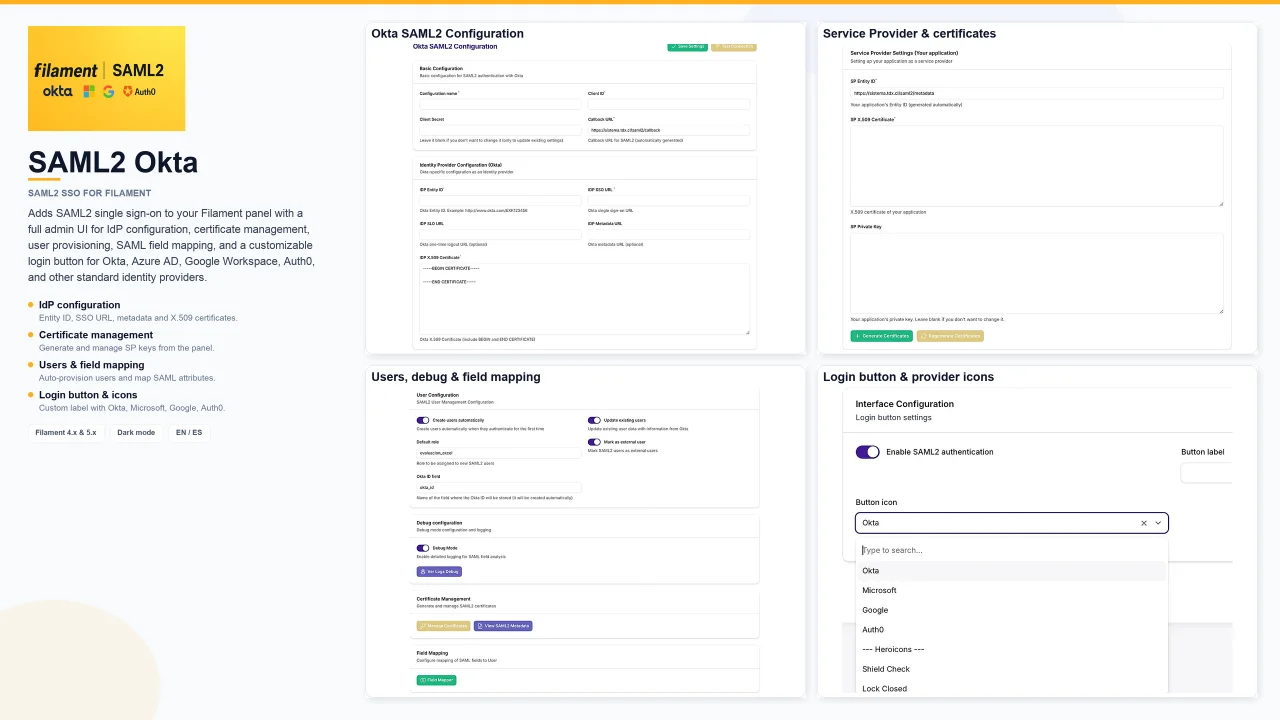The image size is (1280, 720).
Task: Toggle Enable SAML2 authentication switch
Action: [868, 452]
